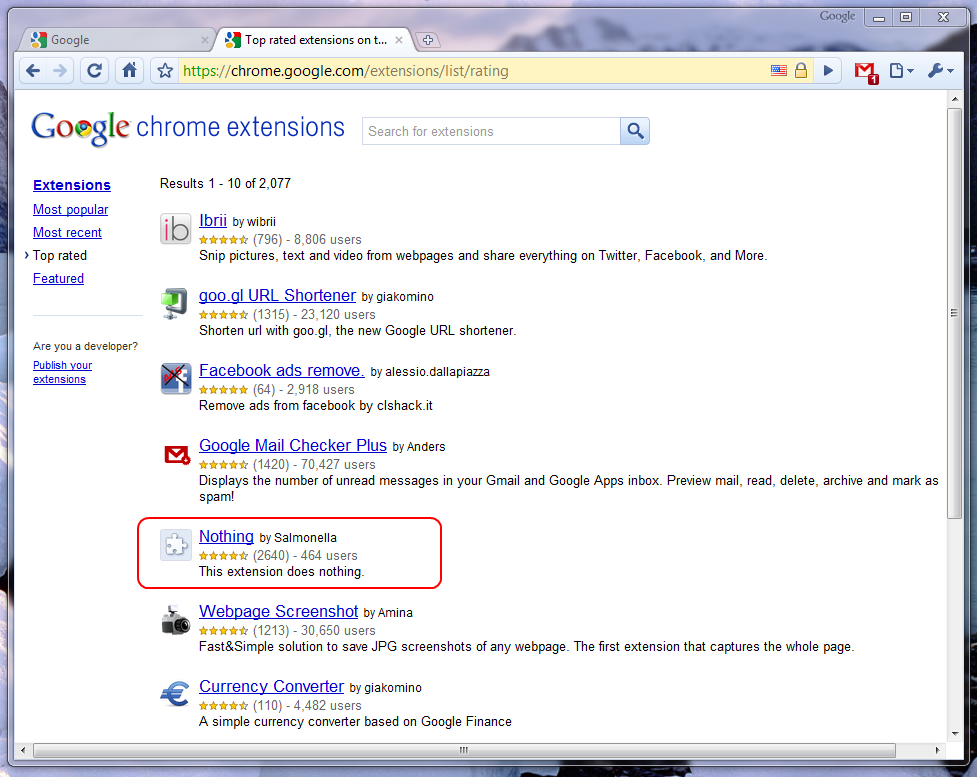Image resolution: width=977 pixels, height=777 pixels.
Task: Click "by Salmonella" author text
Action: (298, 538)
